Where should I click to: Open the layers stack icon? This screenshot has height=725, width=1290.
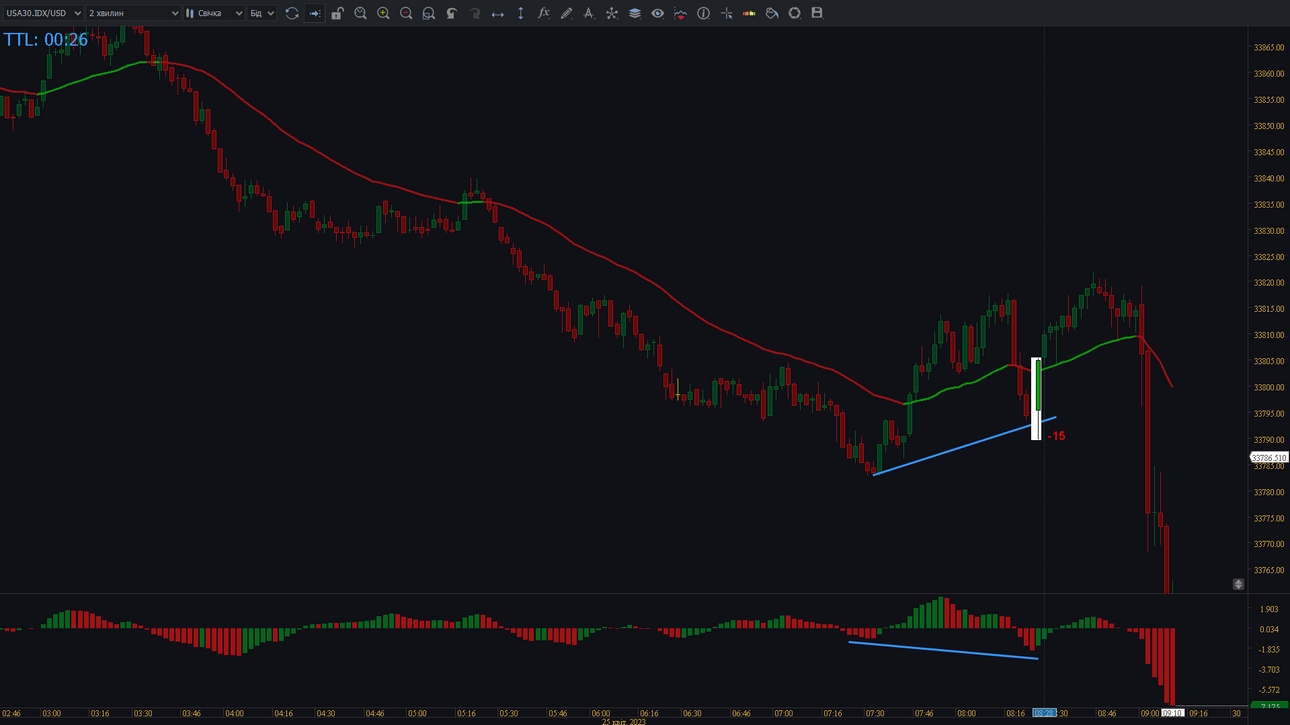tap(635, 13)
